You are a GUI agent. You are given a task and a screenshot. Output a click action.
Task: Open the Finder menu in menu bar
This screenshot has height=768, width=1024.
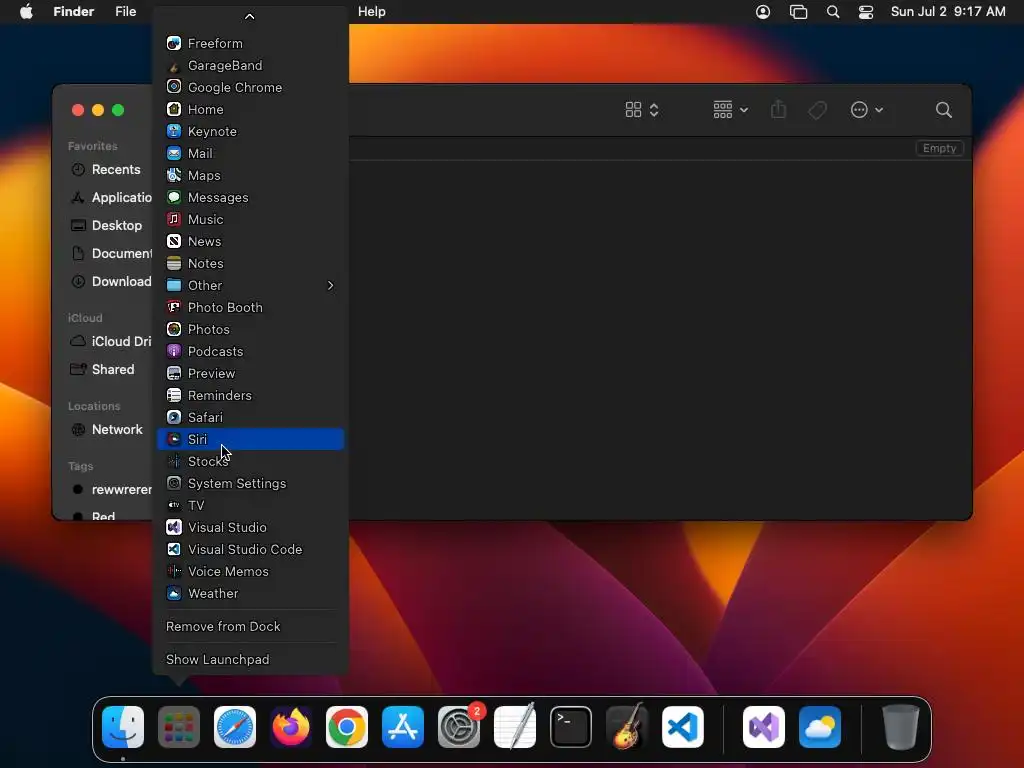click(x=74, y=12)
